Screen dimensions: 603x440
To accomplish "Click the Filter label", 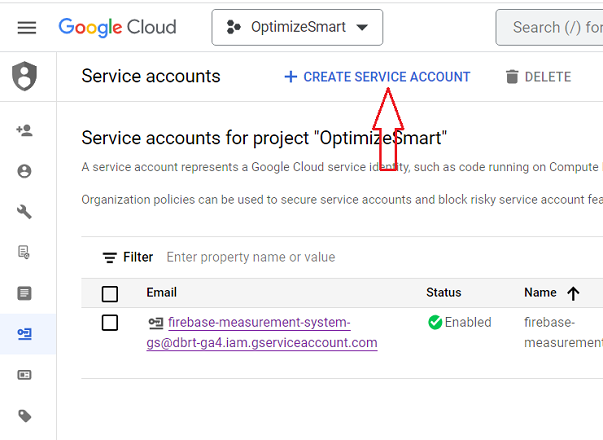I will click(138, 257).
